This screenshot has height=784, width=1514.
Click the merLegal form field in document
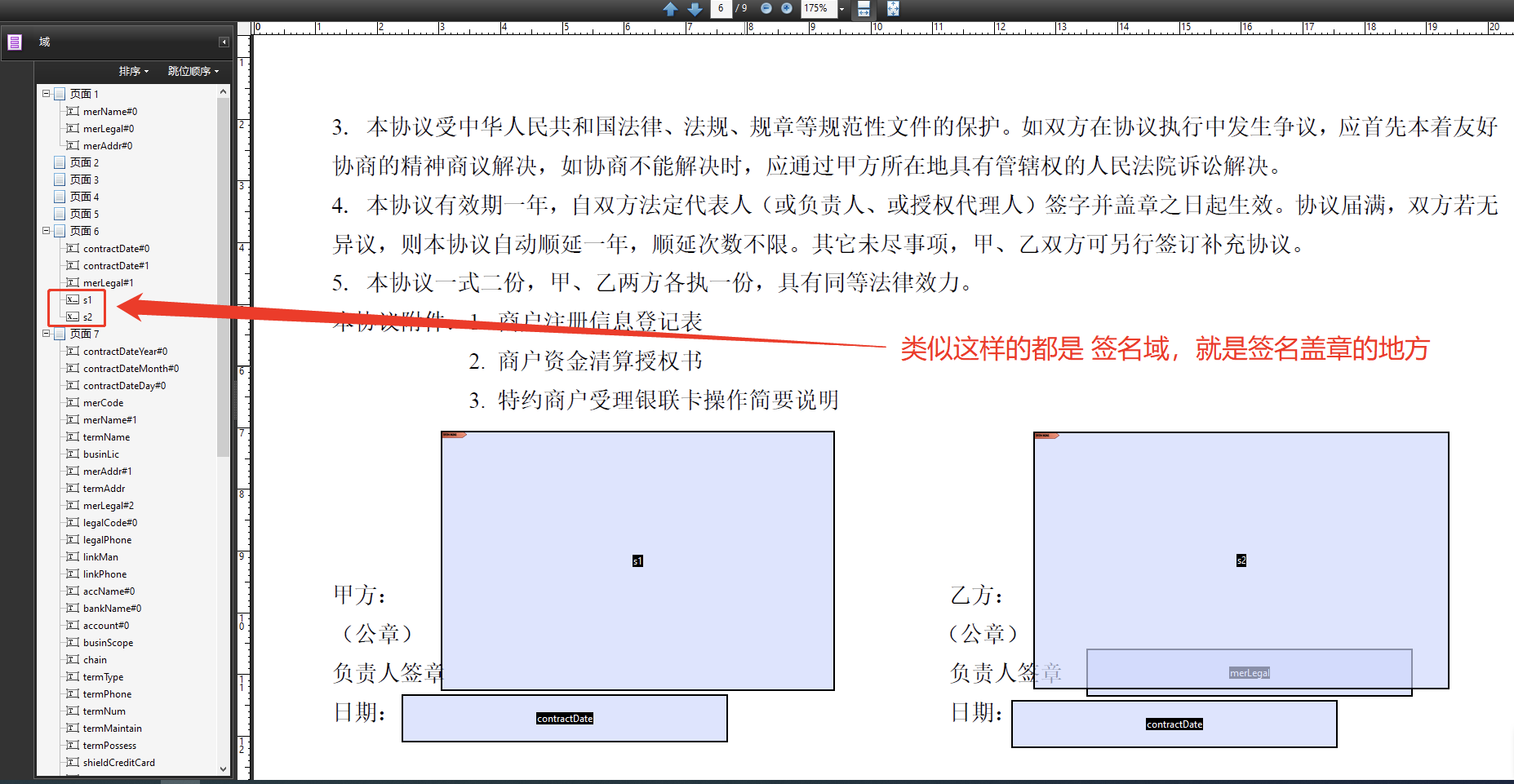coord(1249,673)
